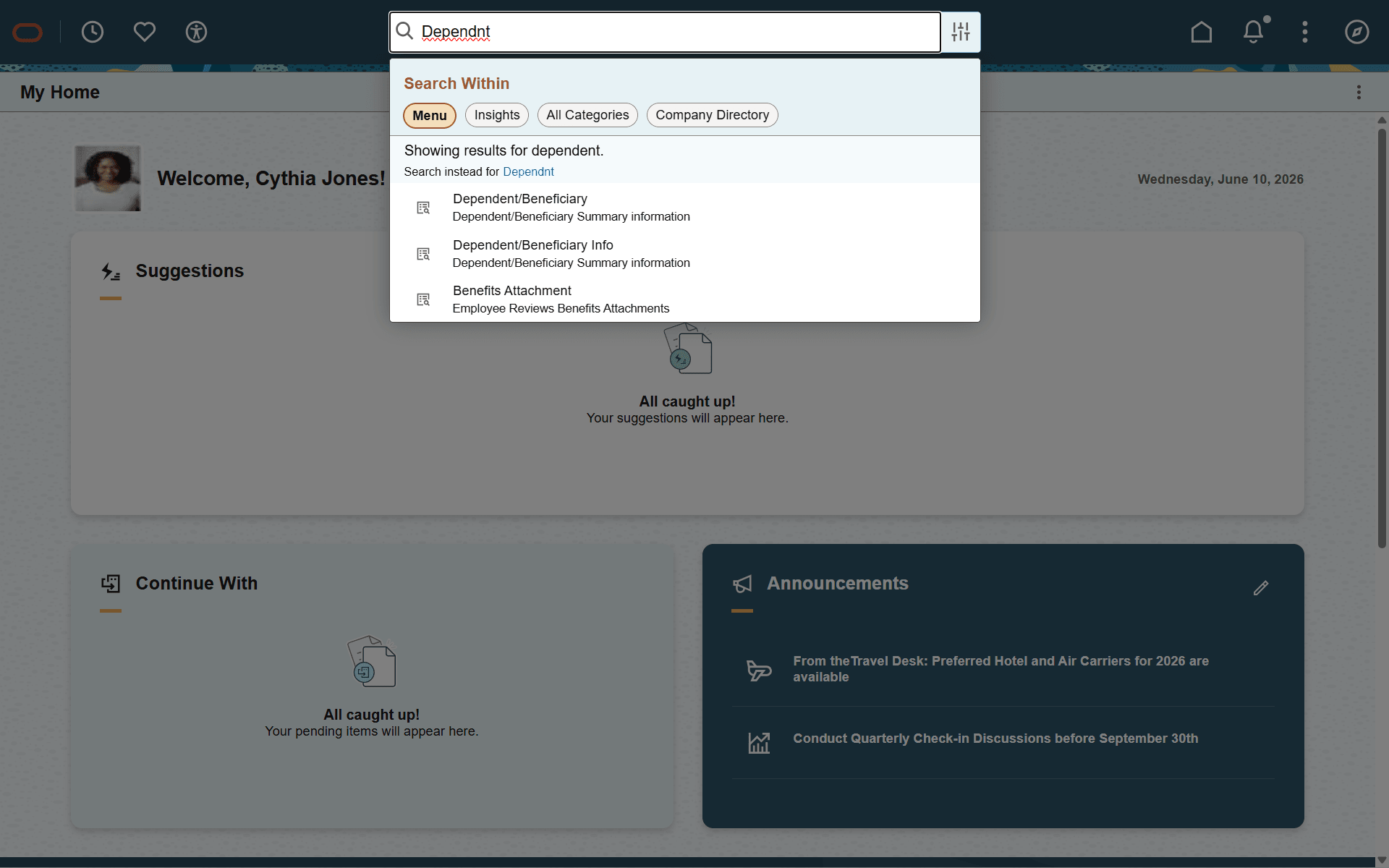This screenshot has width=1389, height=868.
Task: Click 'Showing results for dependent.' text
Action: [504, 150]
